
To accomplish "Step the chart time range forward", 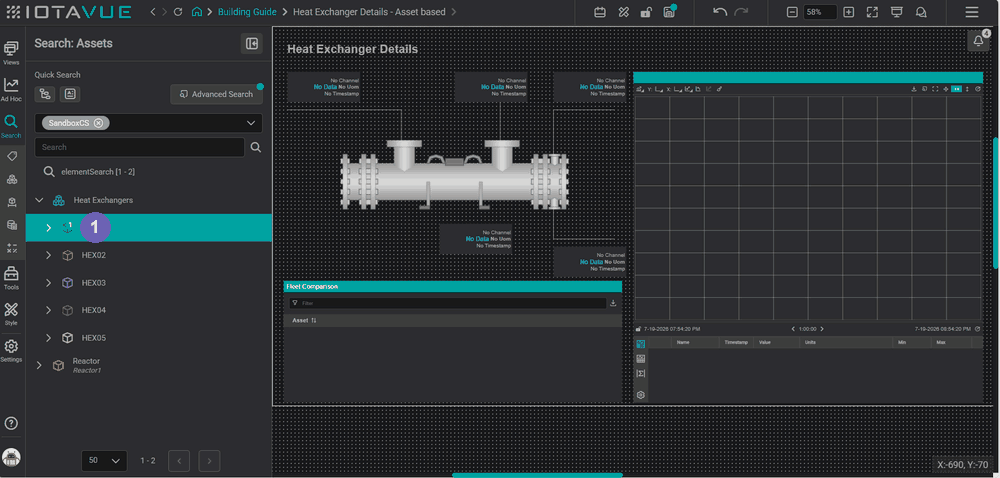I will (x=821, y=329).
